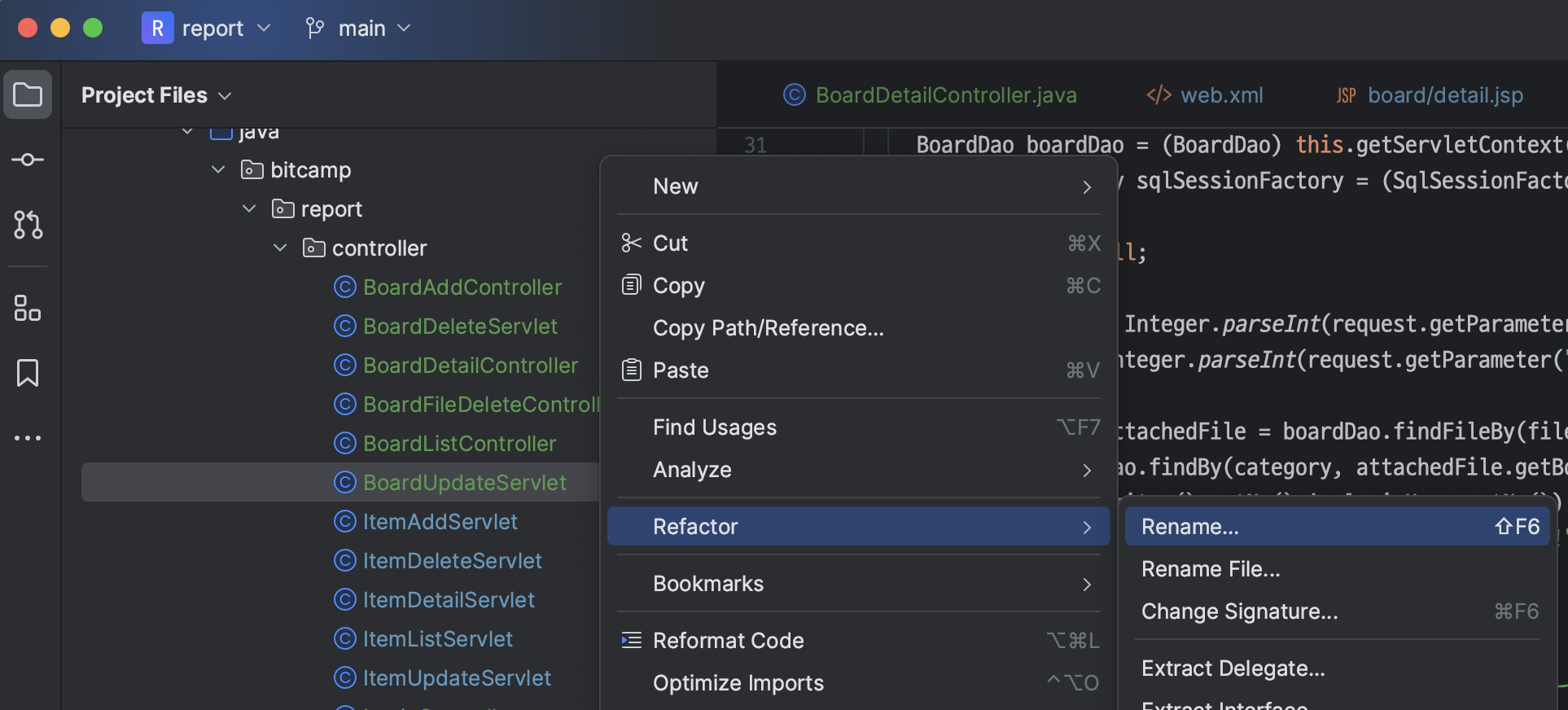Open the Project Files view dropdown
This screenshot has width=1568, height=710.
pyautogui.click(x=156, y=95)
